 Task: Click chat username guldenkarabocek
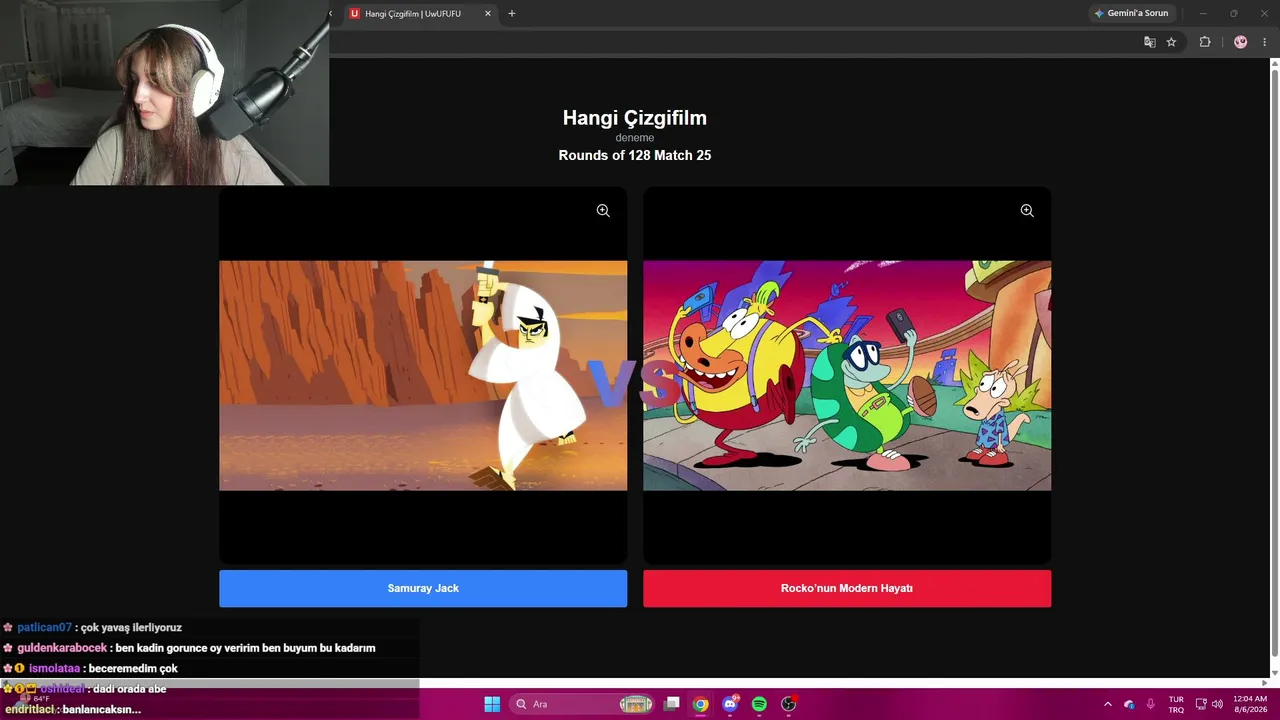[x=62, y=648]
